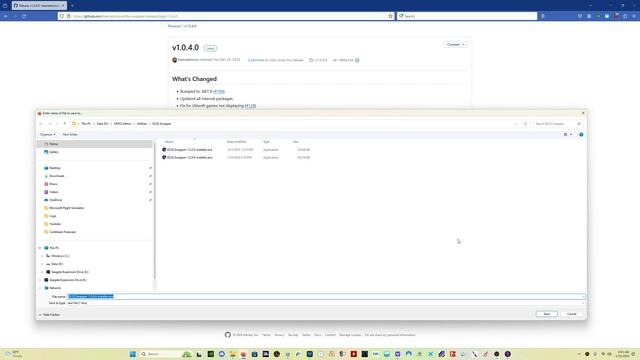Click the Latest badge next to v1.0.4.0

210,48
